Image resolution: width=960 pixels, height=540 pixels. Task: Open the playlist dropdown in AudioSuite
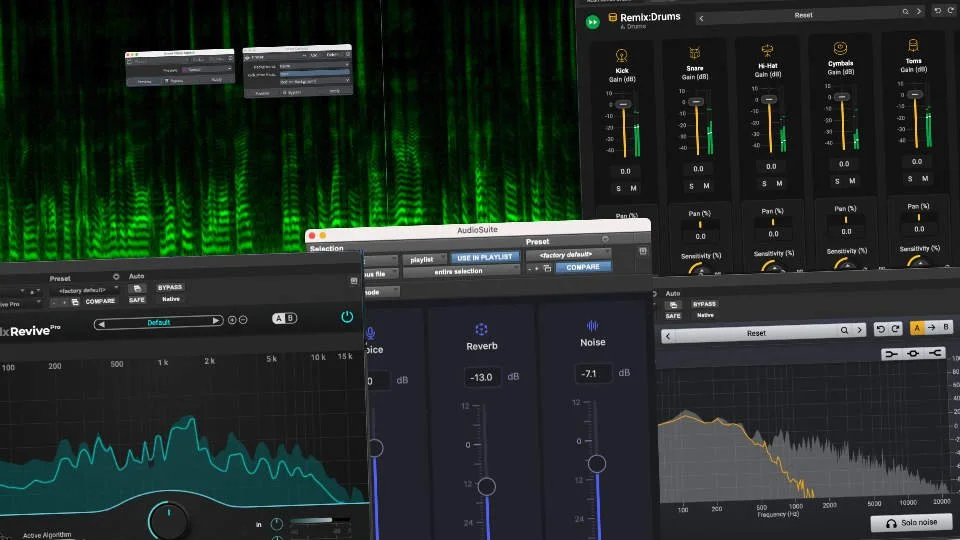[424, 260]
